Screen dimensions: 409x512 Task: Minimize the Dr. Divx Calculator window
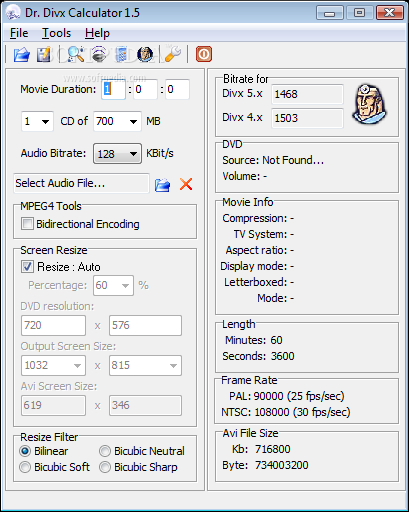(330, 13)
